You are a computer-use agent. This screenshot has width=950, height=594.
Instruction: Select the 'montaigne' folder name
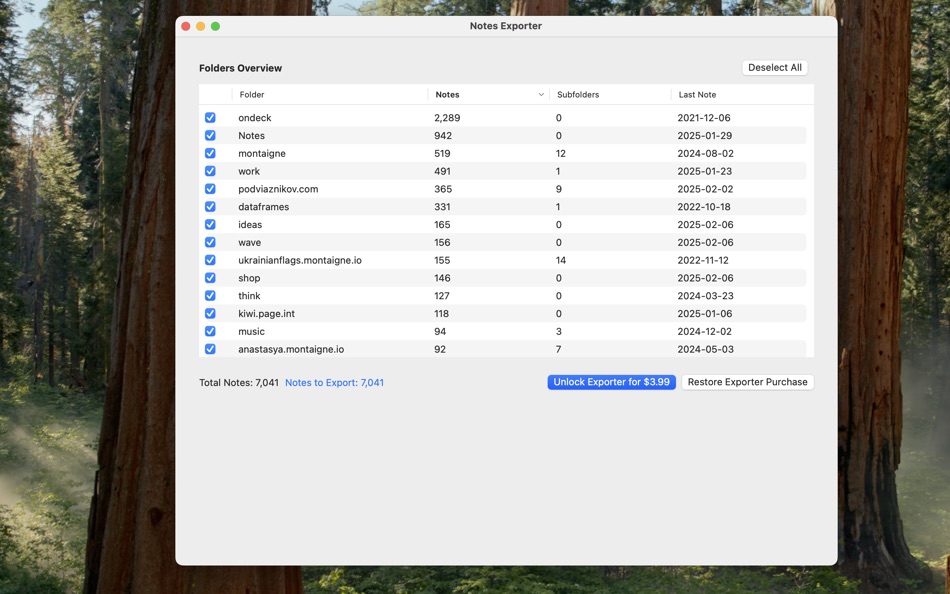pyautogui.click(x=262, y=153)
